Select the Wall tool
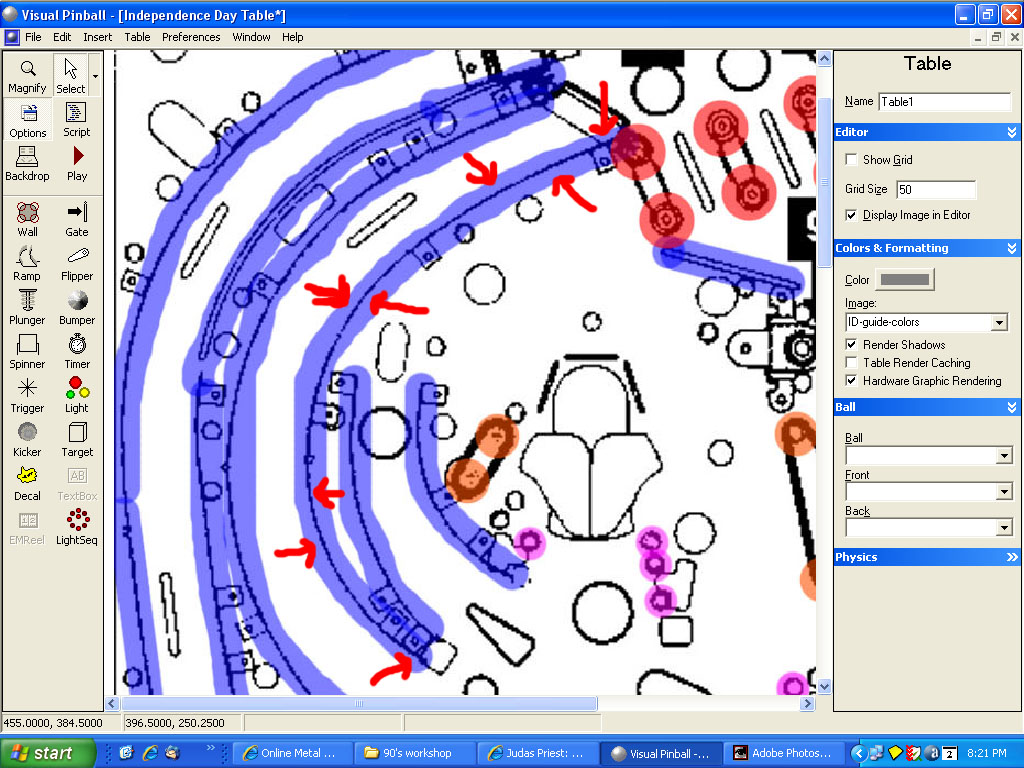Image resolution: width=1024 pixels, height=768 pixels. coord(27,219)
